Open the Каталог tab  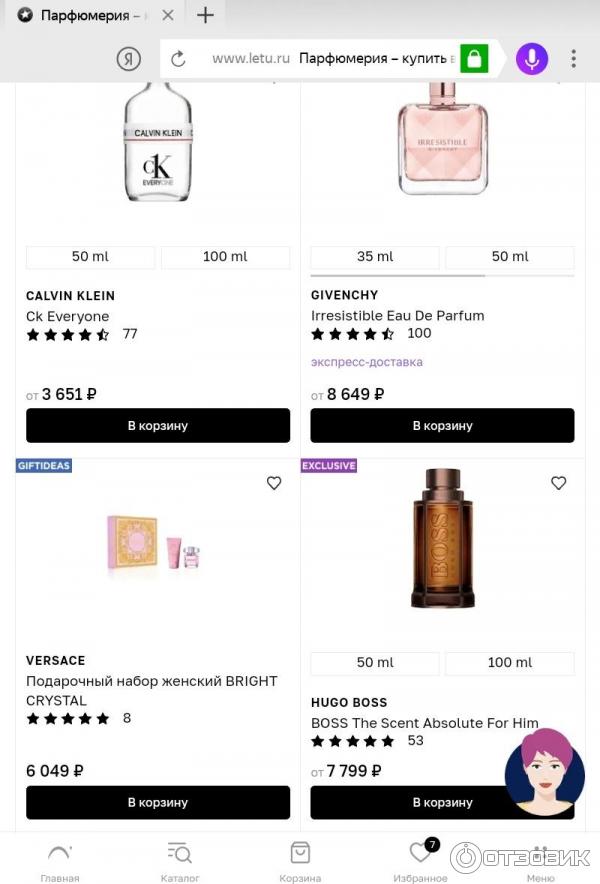180,862
